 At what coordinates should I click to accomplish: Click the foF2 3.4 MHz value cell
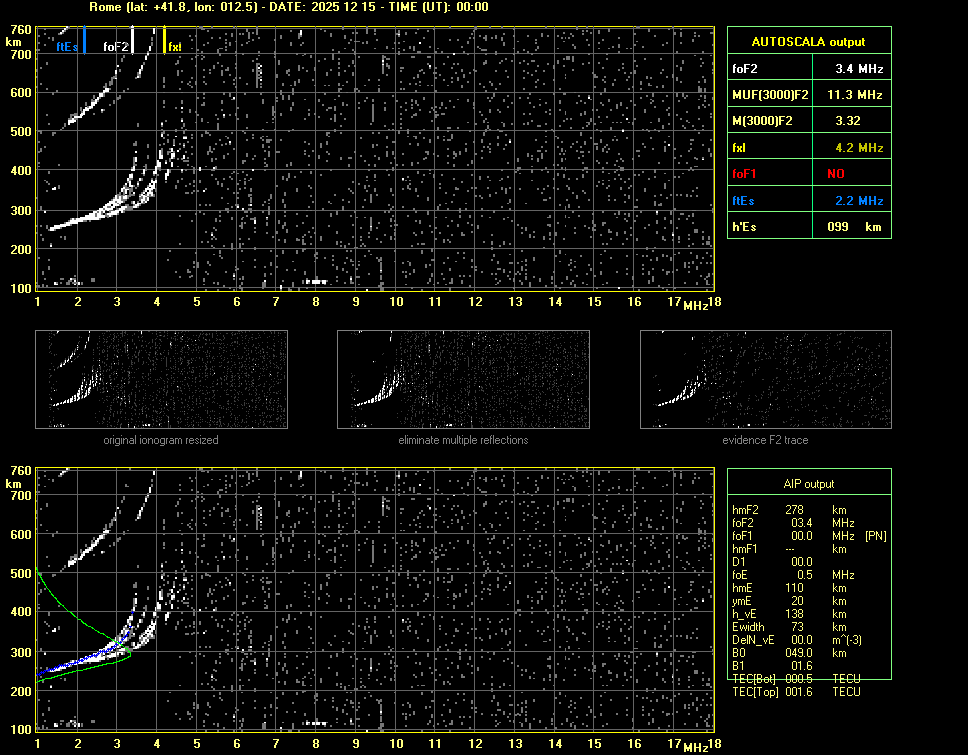click(859, 69)
